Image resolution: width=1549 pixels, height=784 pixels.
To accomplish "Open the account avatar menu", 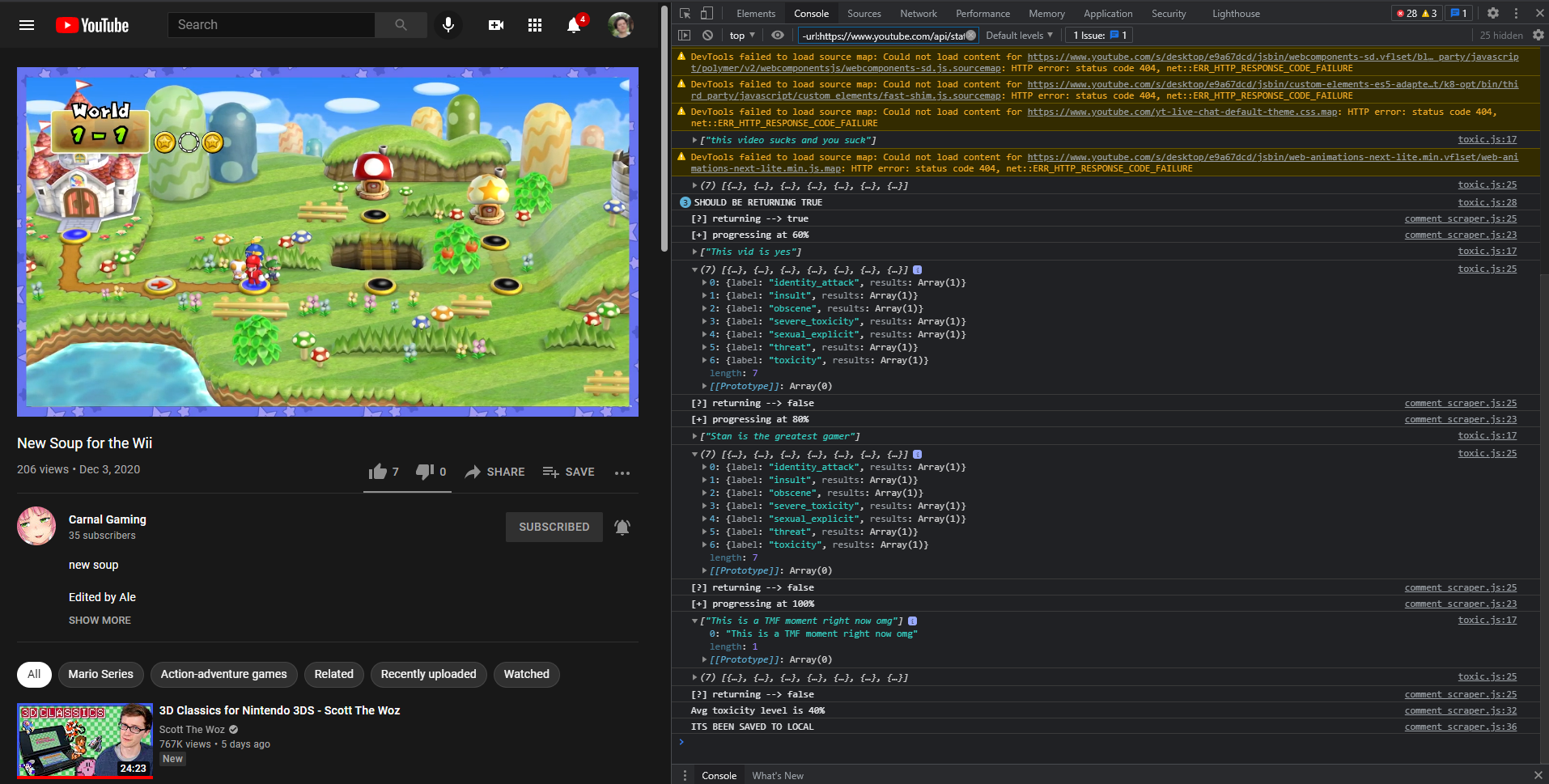I will click(x=621, y=25).
